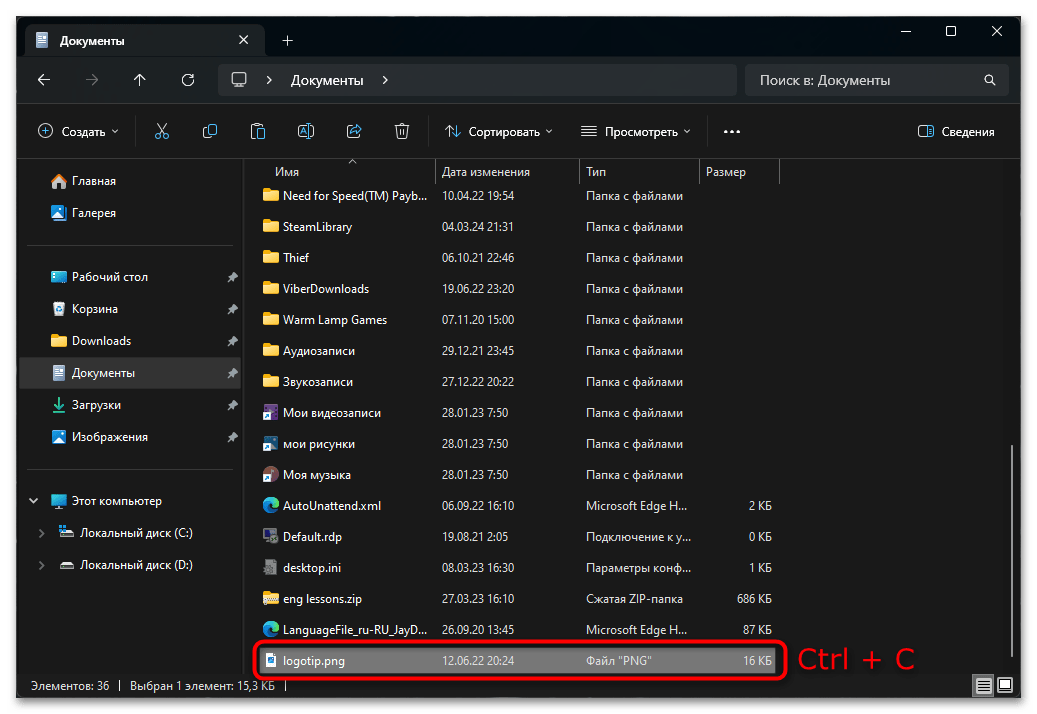This screenshot has width=1037, height=714.
Task: Click the Share icon in toolbar
Action: (x=353, y=131)
